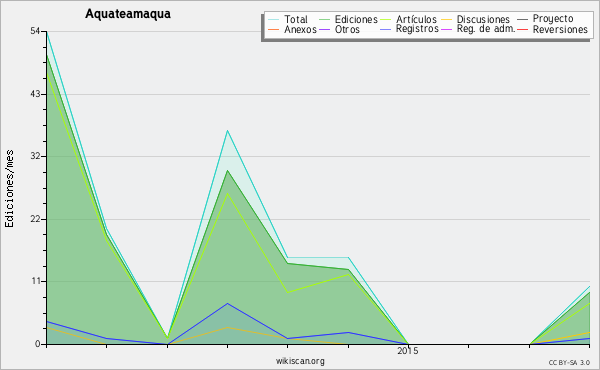Click the cyan Total legend line swatch
Viewport: 600px width, 370px height.
pyautogui.click(x=273, y=20)
